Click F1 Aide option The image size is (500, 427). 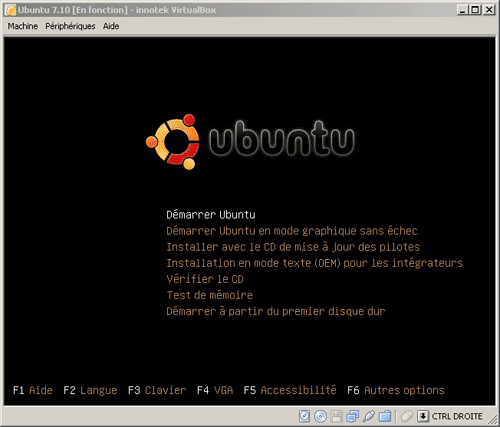33,390
